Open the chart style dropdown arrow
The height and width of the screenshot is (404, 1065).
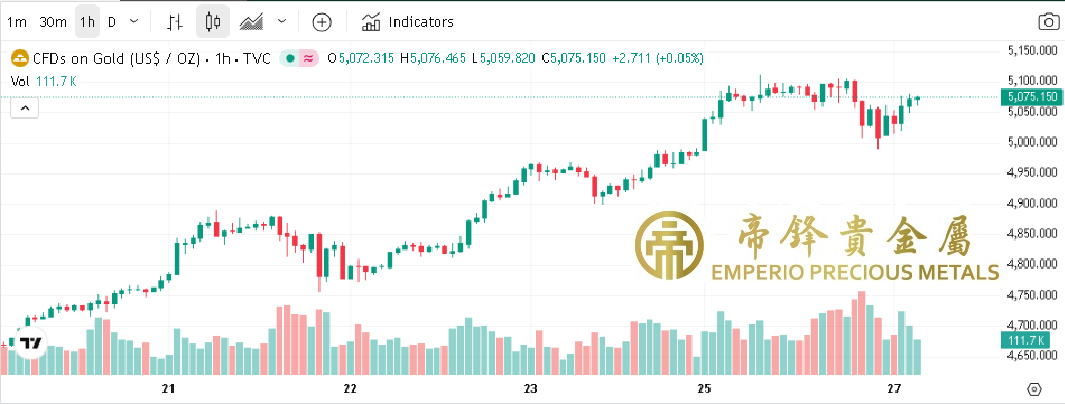coord(281,21)
